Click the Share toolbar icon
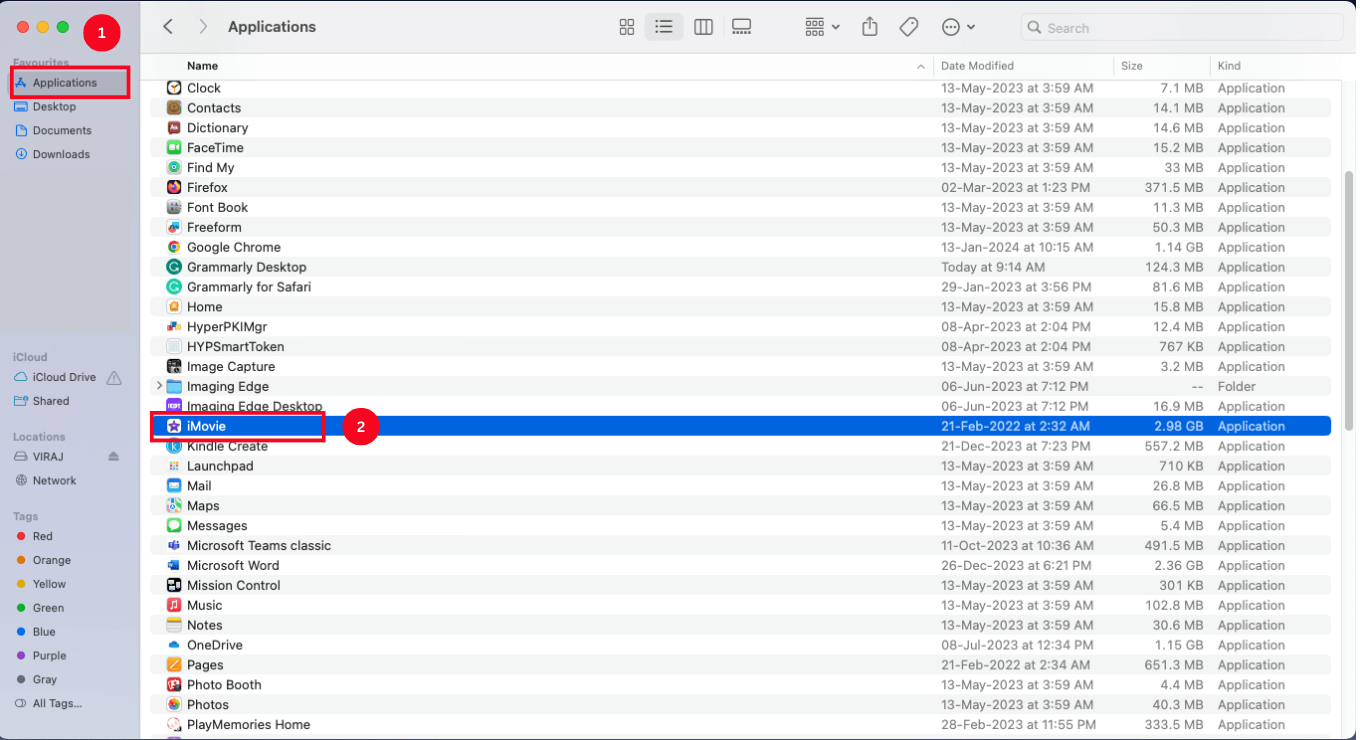Viewport: 1360px width, 740px height. pyautogui.click(x=869, y=27)
